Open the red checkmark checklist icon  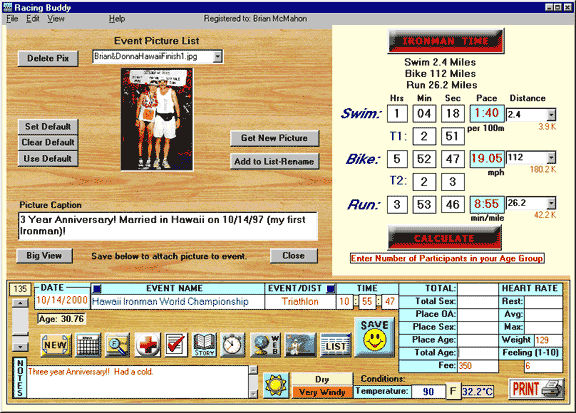[x=176, y=345]
